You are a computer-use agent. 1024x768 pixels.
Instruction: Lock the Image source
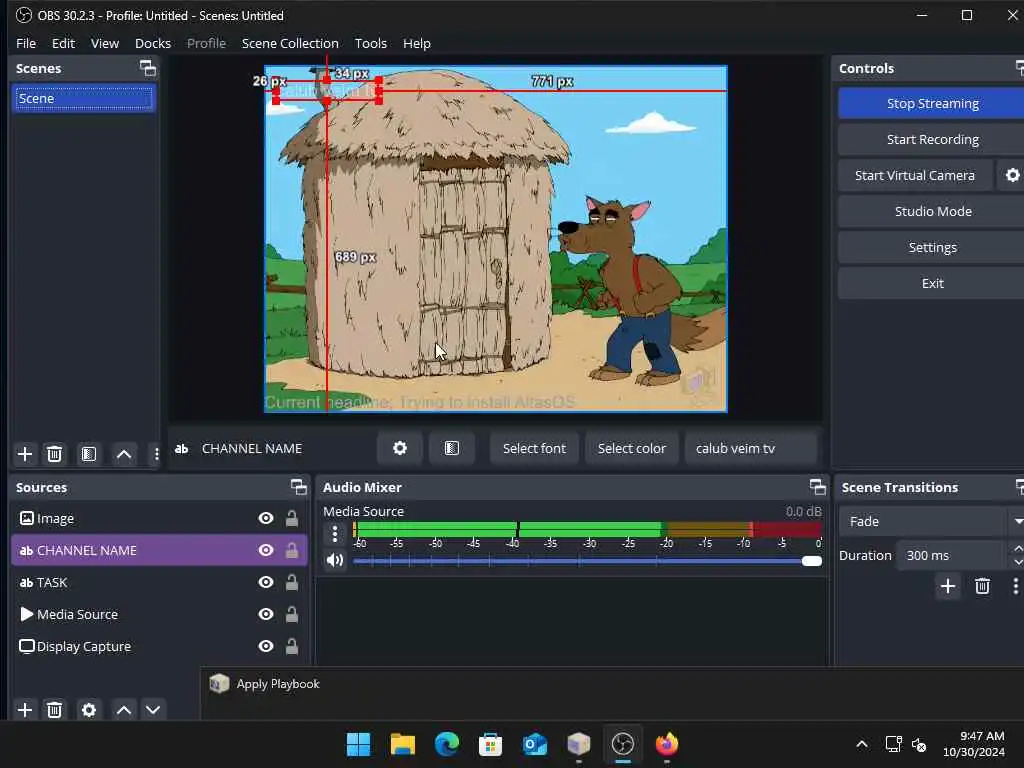pyautogui.click(x=292, y=519)
